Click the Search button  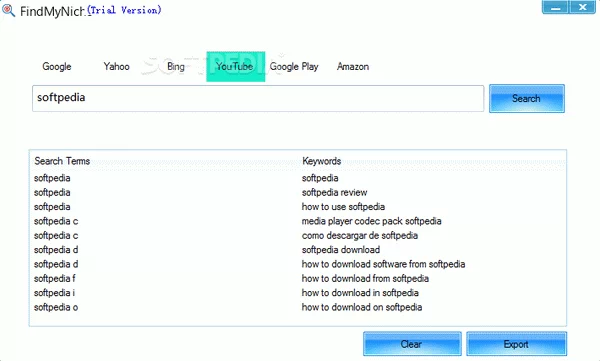coord(527,98)
